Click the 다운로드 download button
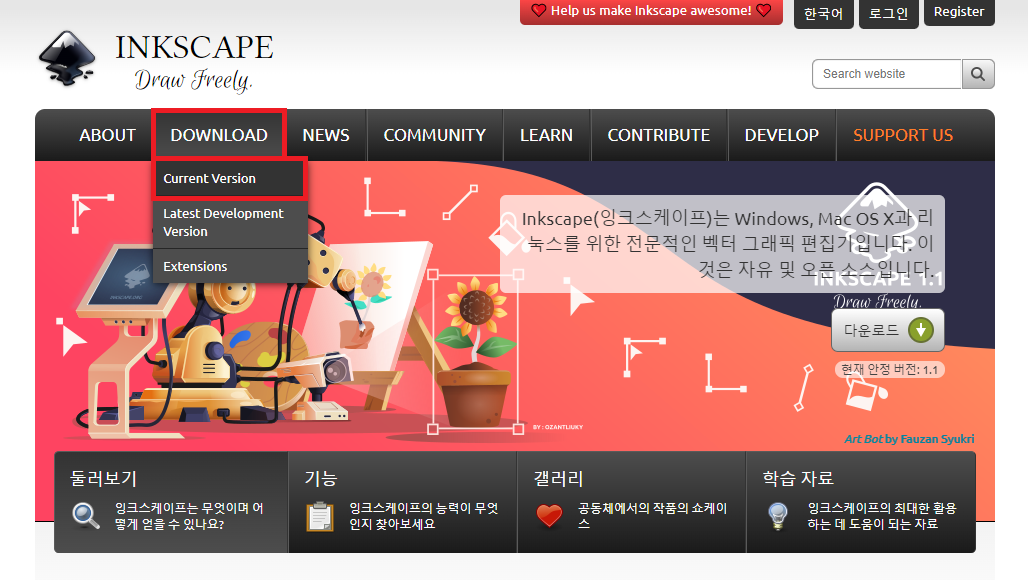The width and height of the screenshot is (1028, 580). 888,330
